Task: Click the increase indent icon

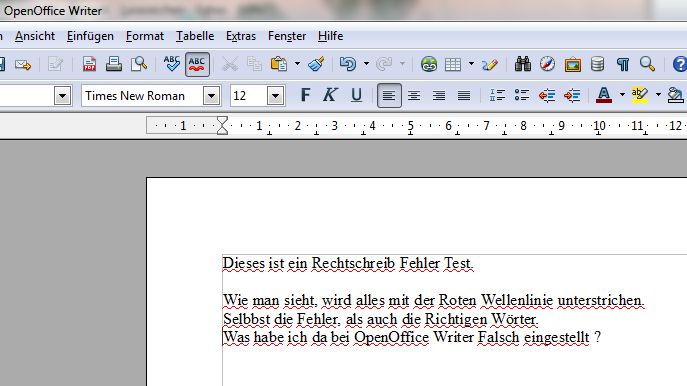Action: coord(572,95)
